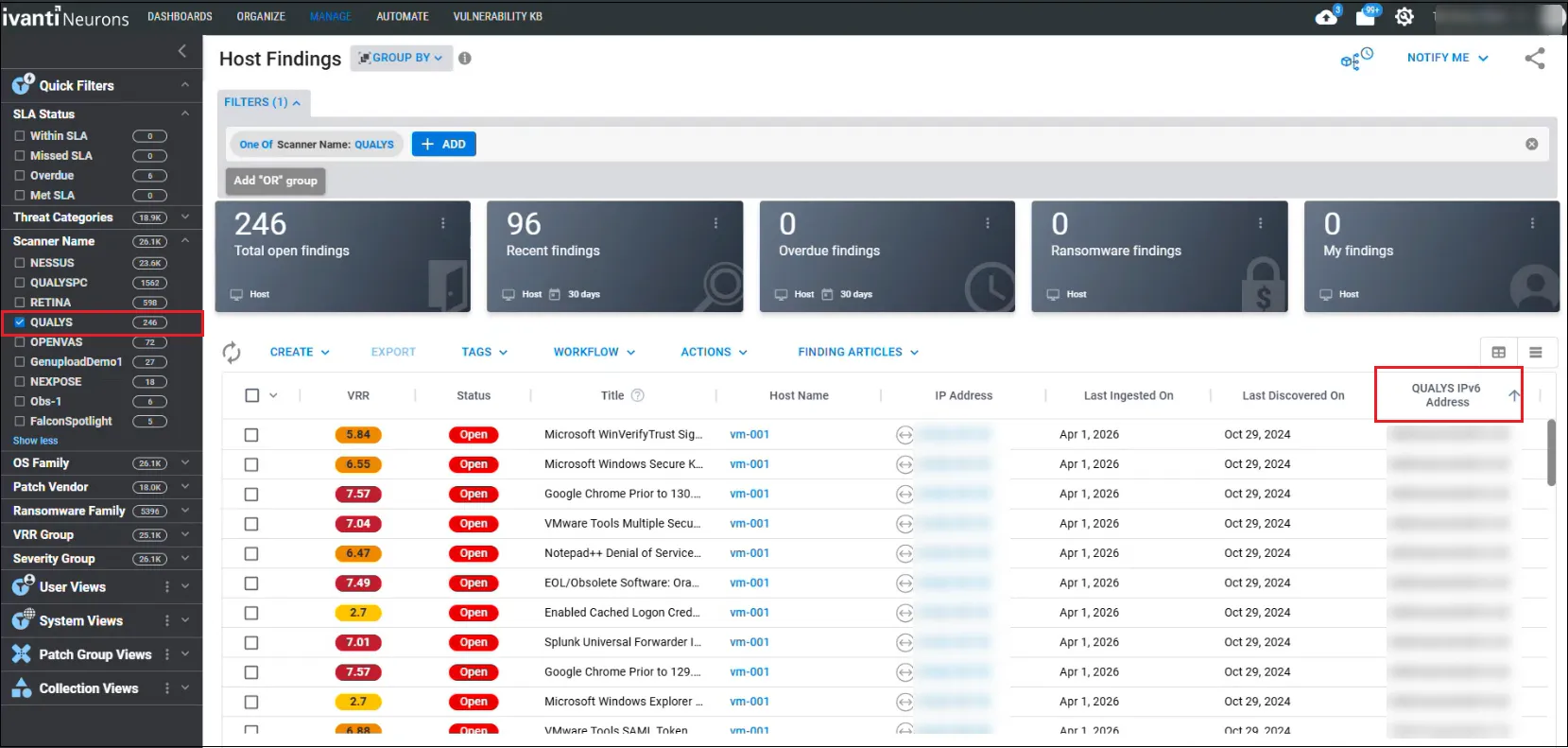This screenshot has height=748, width=1568.
Task: Click the Host Findings info icon
Action: [x=465, y=58]
